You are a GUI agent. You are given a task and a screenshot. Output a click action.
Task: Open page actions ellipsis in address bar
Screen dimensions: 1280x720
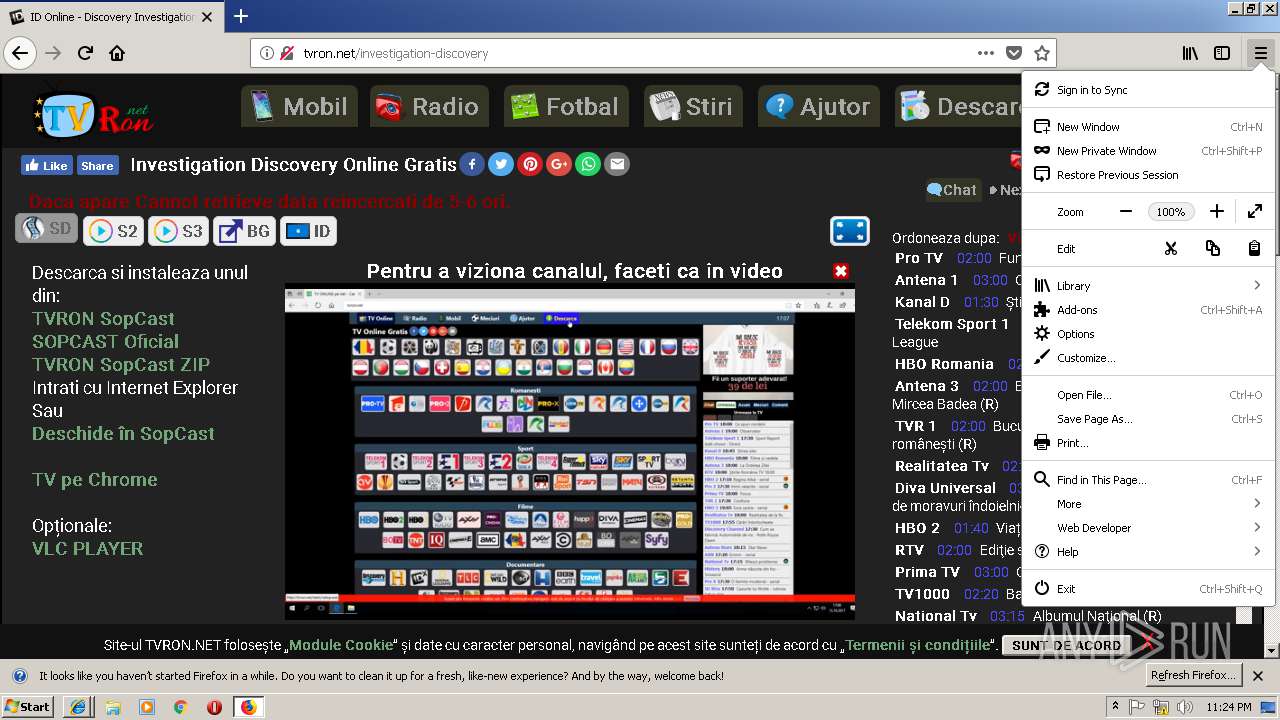986,53
